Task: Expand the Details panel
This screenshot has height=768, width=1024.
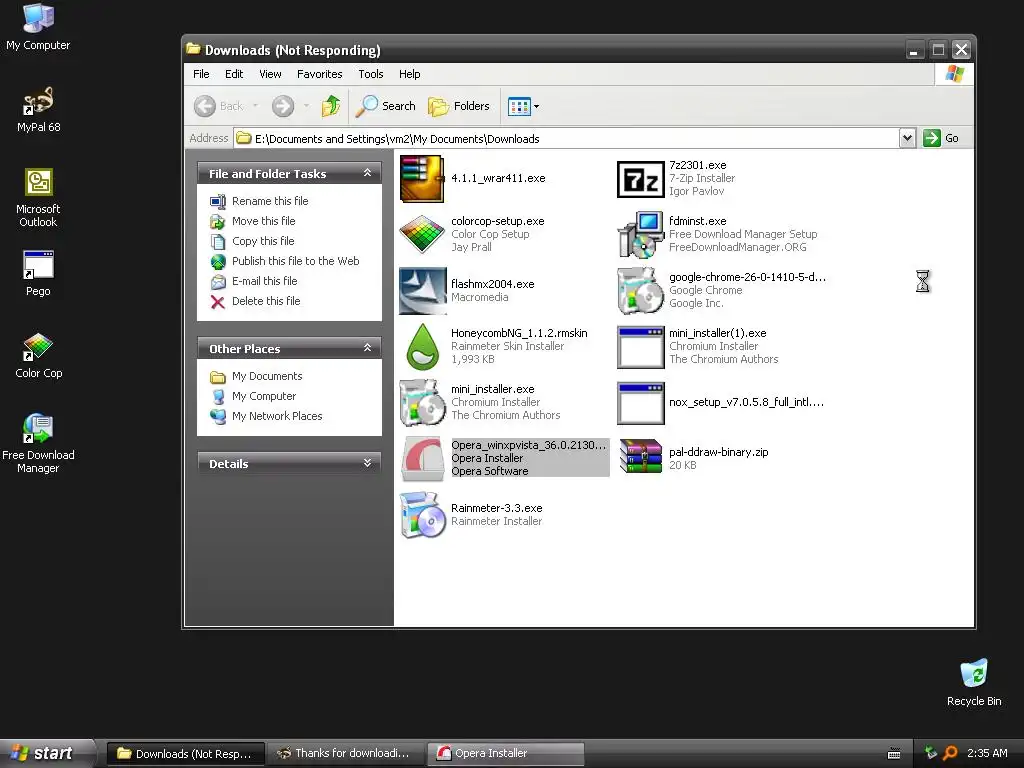Action: pos(367,463)
